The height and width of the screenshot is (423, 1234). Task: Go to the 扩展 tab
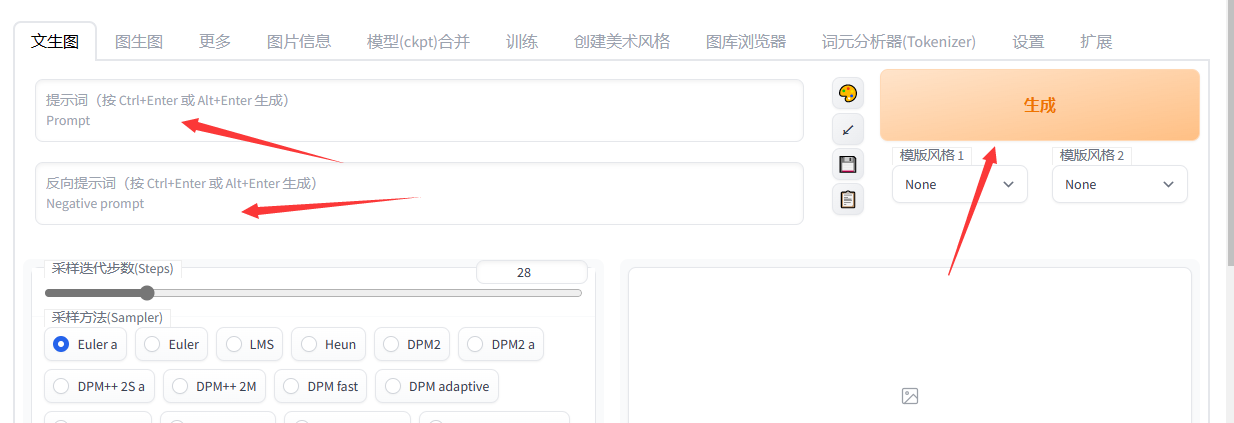[1096, 41]
